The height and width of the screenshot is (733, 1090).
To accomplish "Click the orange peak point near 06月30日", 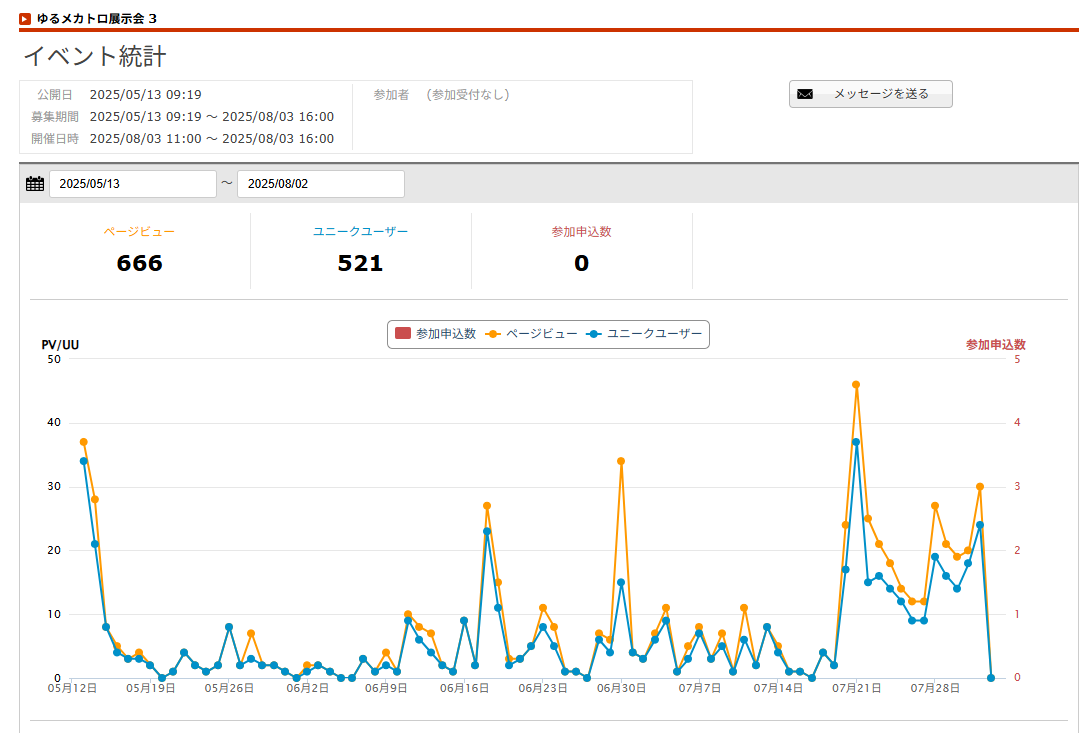I will 621,461.
